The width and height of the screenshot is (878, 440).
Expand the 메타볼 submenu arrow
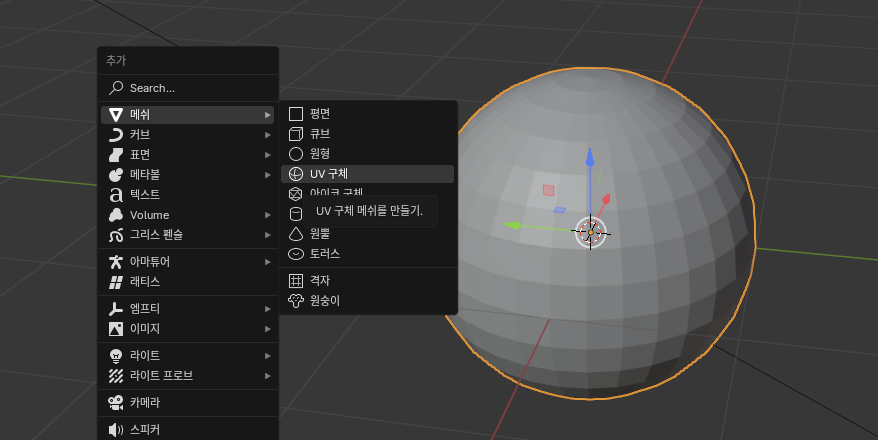pyautogui.click(x=268, y=175)
